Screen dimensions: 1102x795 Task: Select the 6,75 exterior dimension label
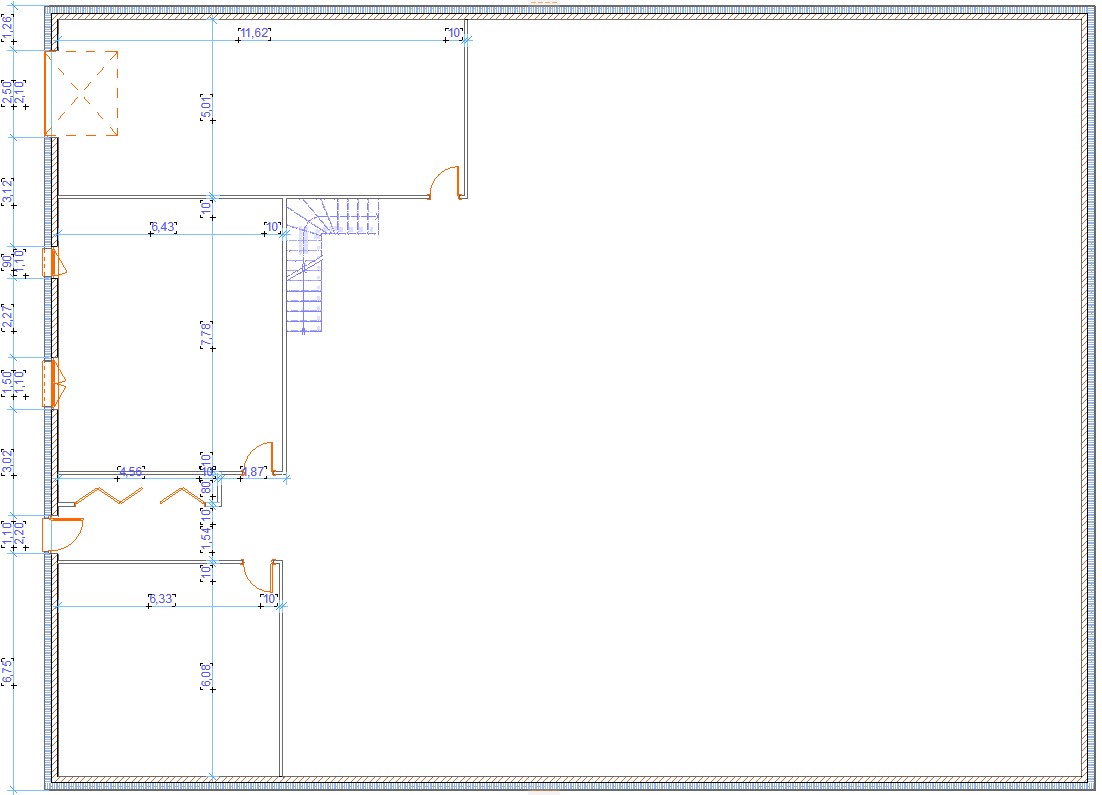pyautogui.click(x=8, y=671)
